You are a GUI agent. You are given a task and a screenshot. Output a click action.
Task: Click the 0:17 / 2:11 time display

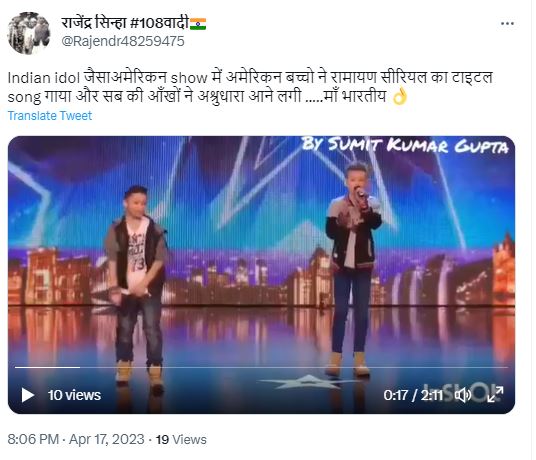[413, 395]
